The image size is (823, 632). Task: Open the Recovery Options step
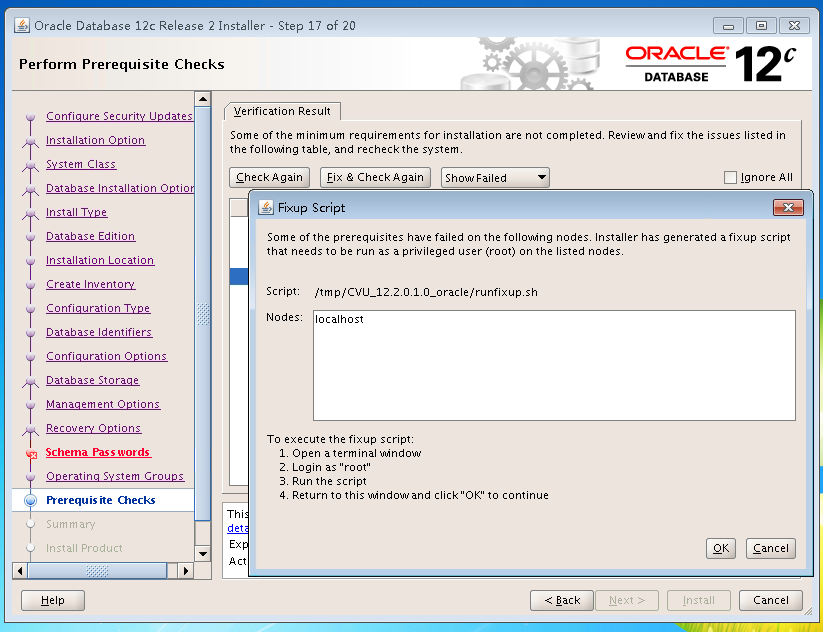coord(93,428)
